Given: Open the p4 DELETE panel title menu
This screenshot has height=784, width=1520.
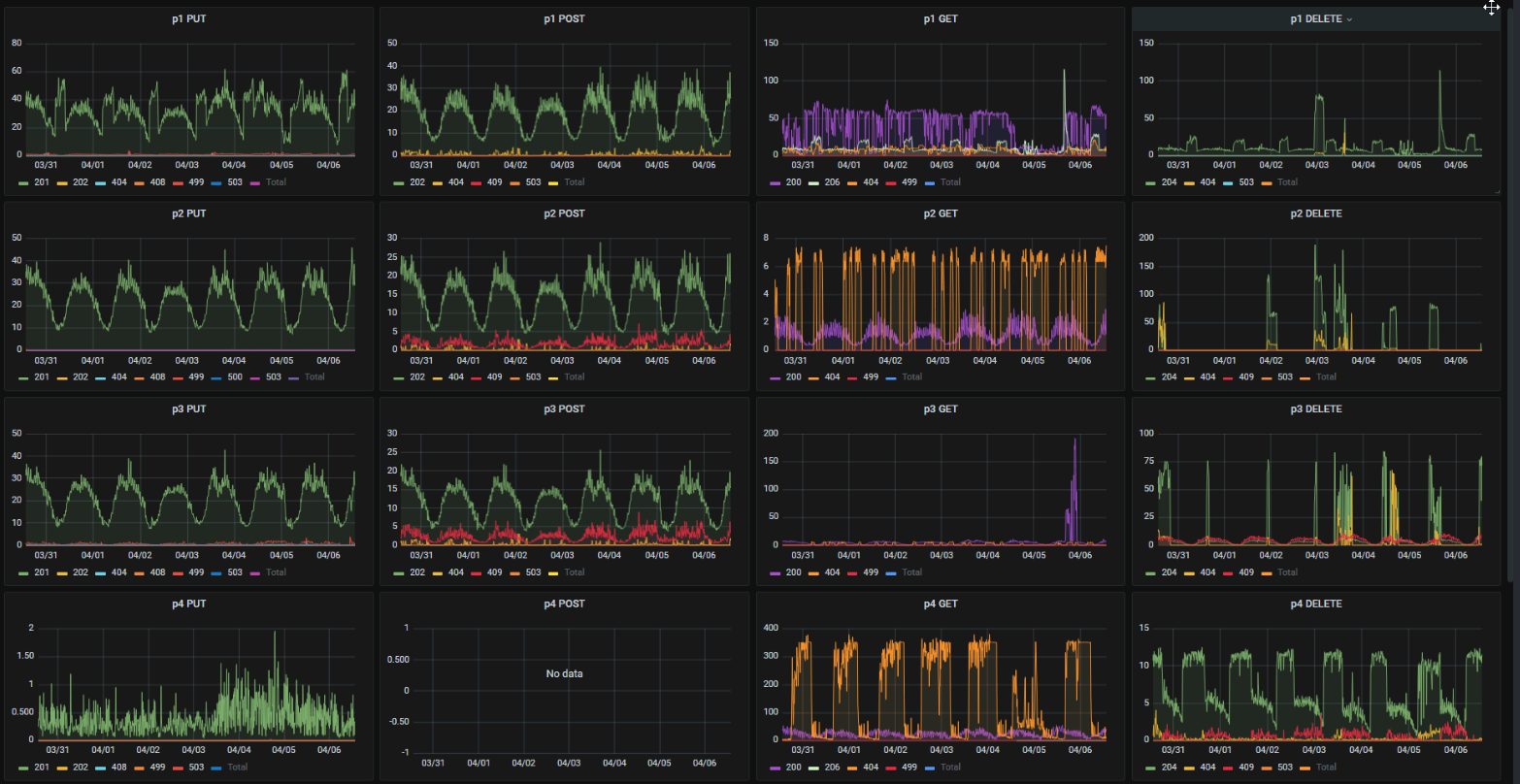Looking at the screenshot, I should (1316, 604).
